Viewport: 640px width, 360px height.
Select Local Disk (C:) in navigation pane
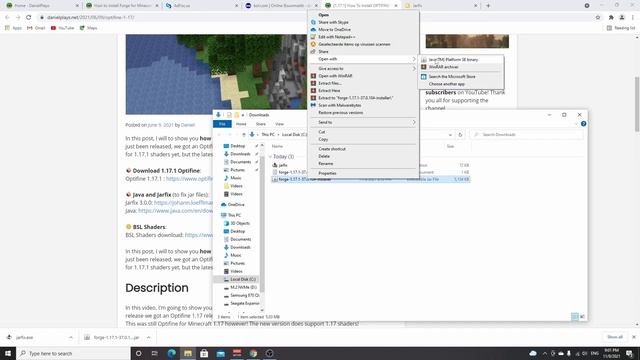pyautogui.click(x=242, y=279)
